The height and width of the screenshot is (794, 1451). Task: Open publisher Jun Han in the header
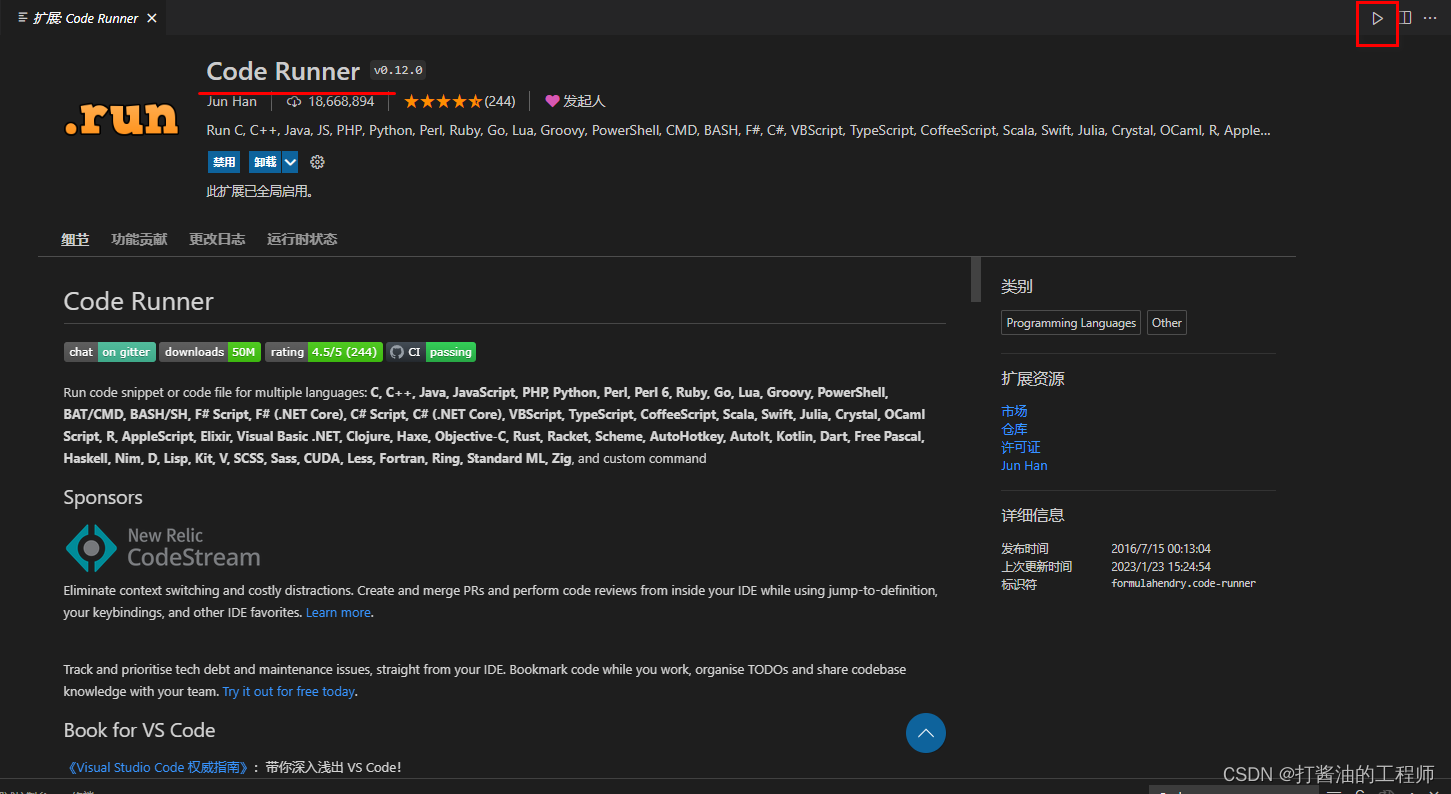click(231, 101)
